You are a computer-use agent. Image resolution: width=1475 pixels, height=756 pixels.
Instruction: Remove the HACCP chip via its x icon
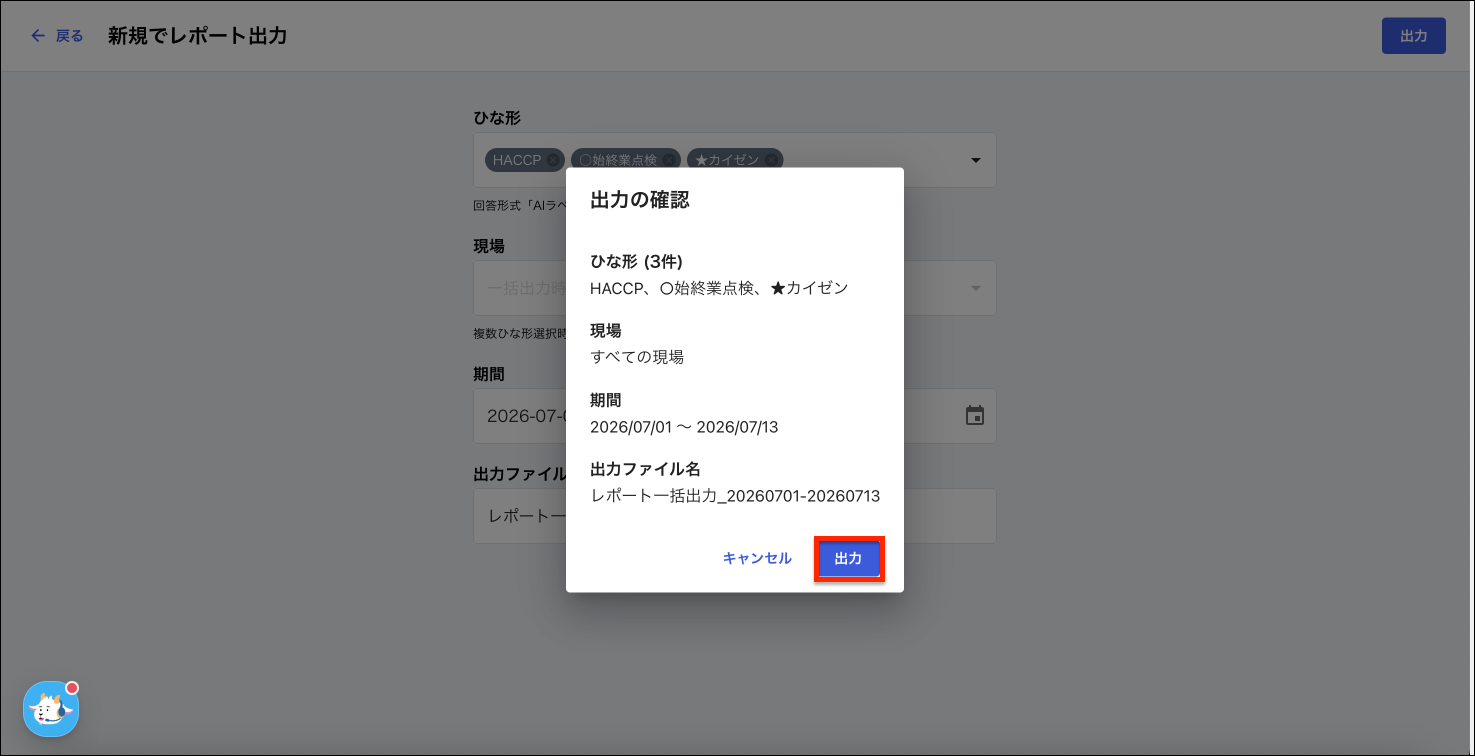pyautogui.click(x=553, y=160)
